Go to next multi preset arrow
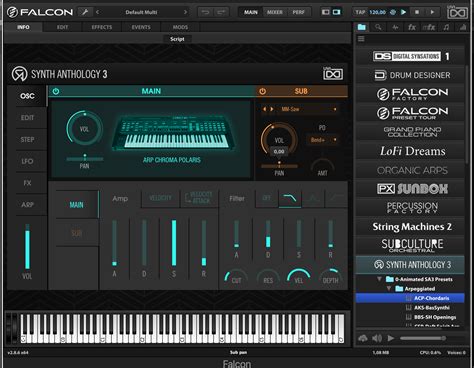 pos(185,12)
